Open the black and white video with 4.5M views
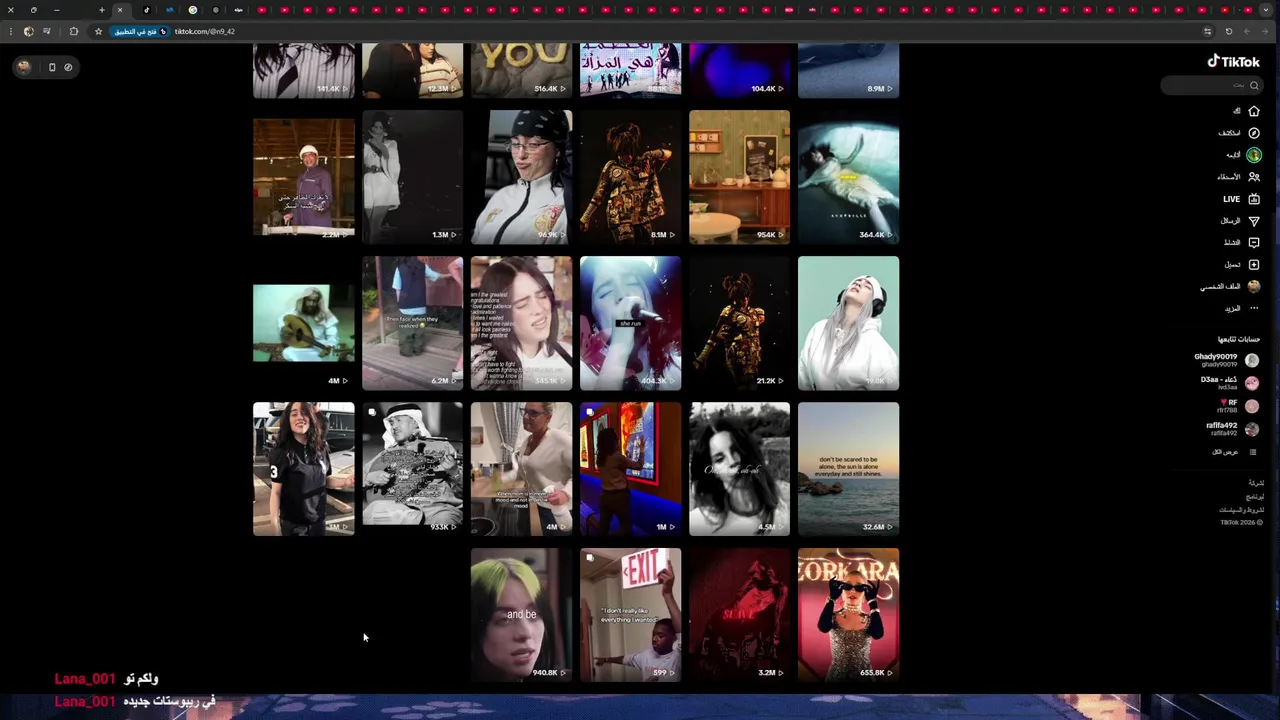 [739, 469]
